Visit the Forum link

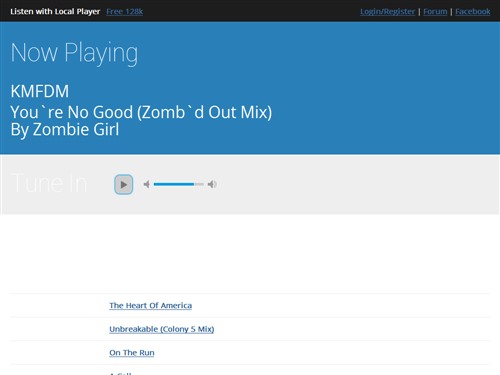pyautogui.click(x=435, y=12)
